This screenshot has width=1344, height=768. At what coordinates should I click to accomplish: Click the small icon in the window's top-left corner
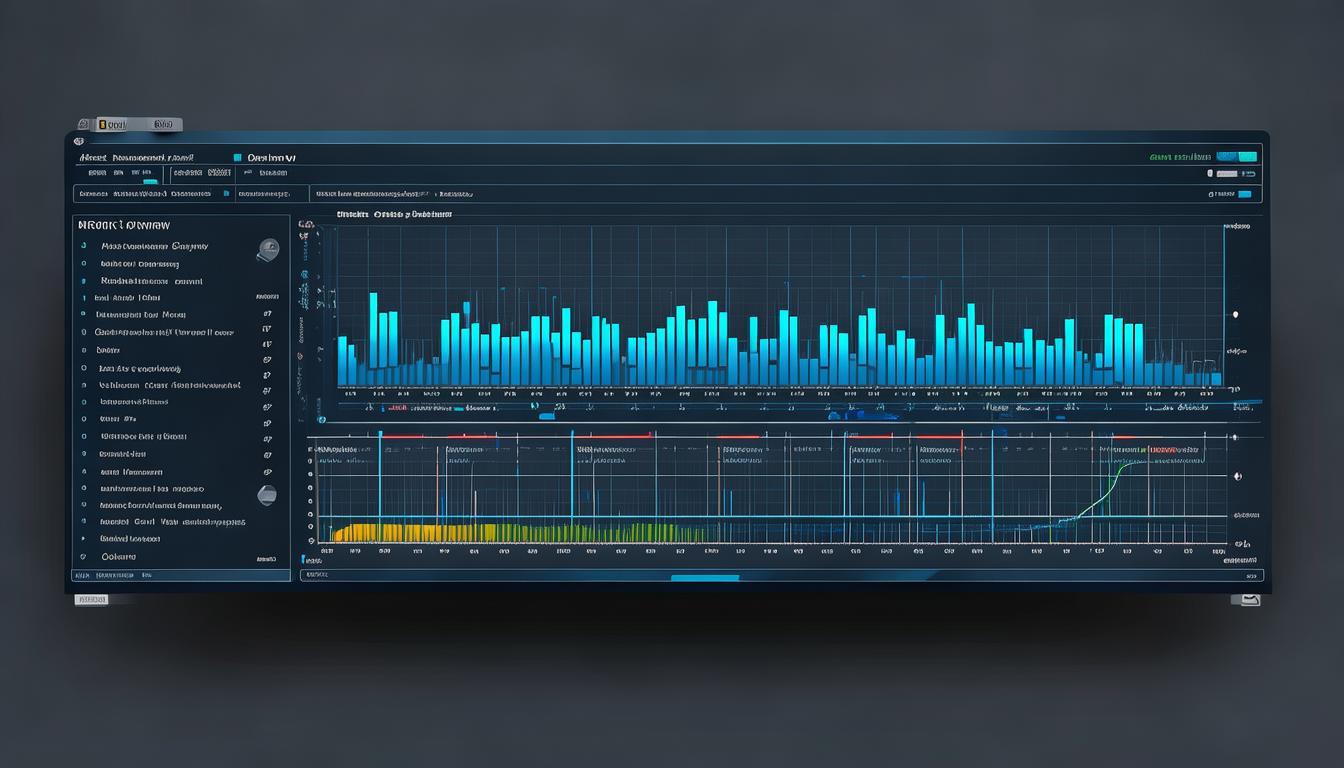click(x=79, y=142)
